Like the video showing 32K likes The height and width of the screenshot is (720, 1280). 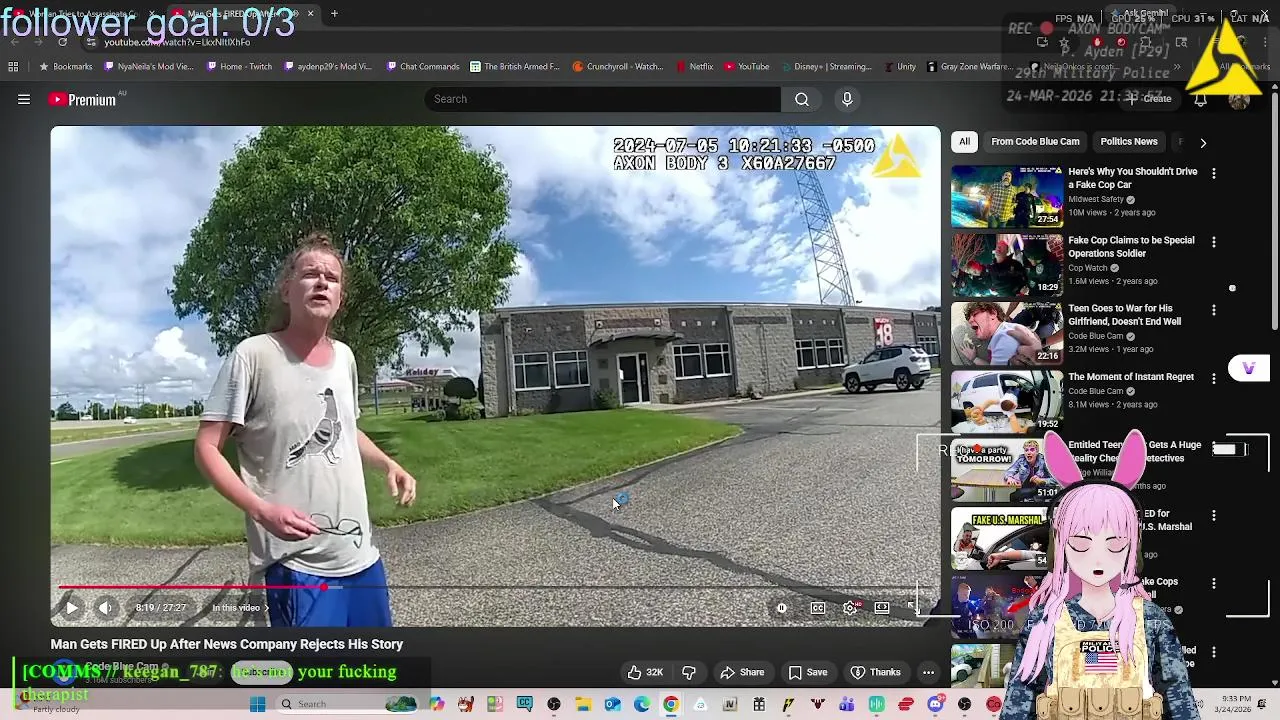click(645, 672)
